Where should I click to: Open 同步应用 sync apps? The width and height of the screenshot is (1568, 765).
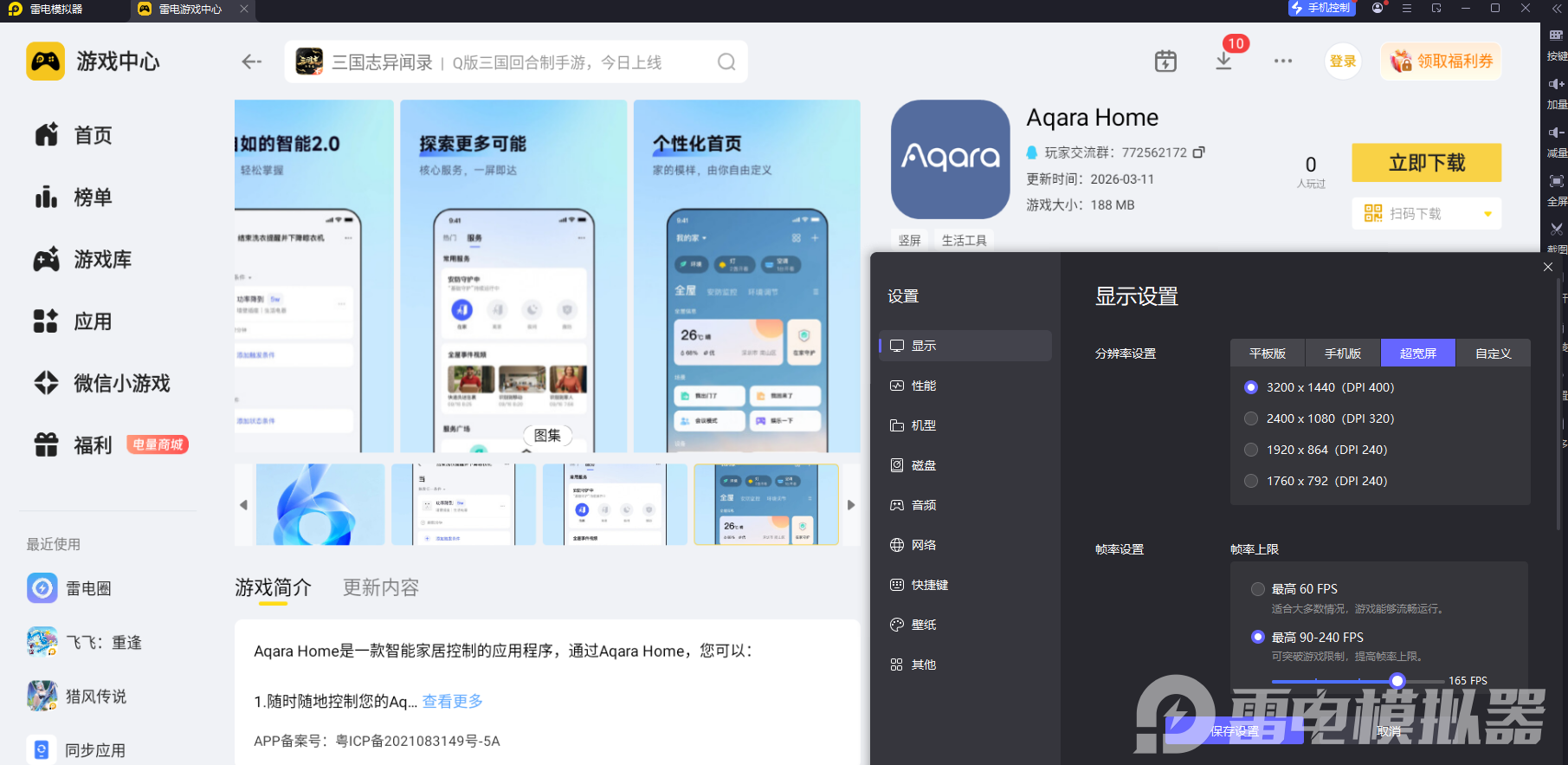76,749
